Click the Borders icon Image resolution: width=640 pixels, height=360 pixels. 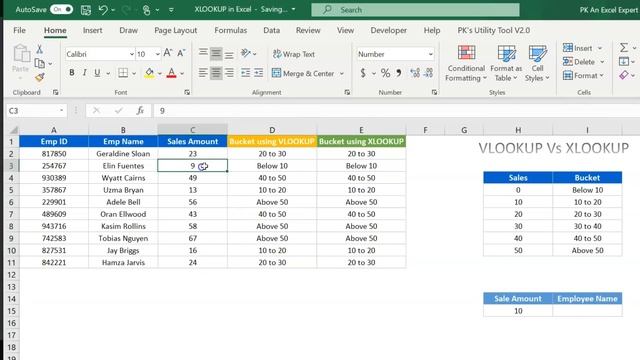(x=123, y=73)
